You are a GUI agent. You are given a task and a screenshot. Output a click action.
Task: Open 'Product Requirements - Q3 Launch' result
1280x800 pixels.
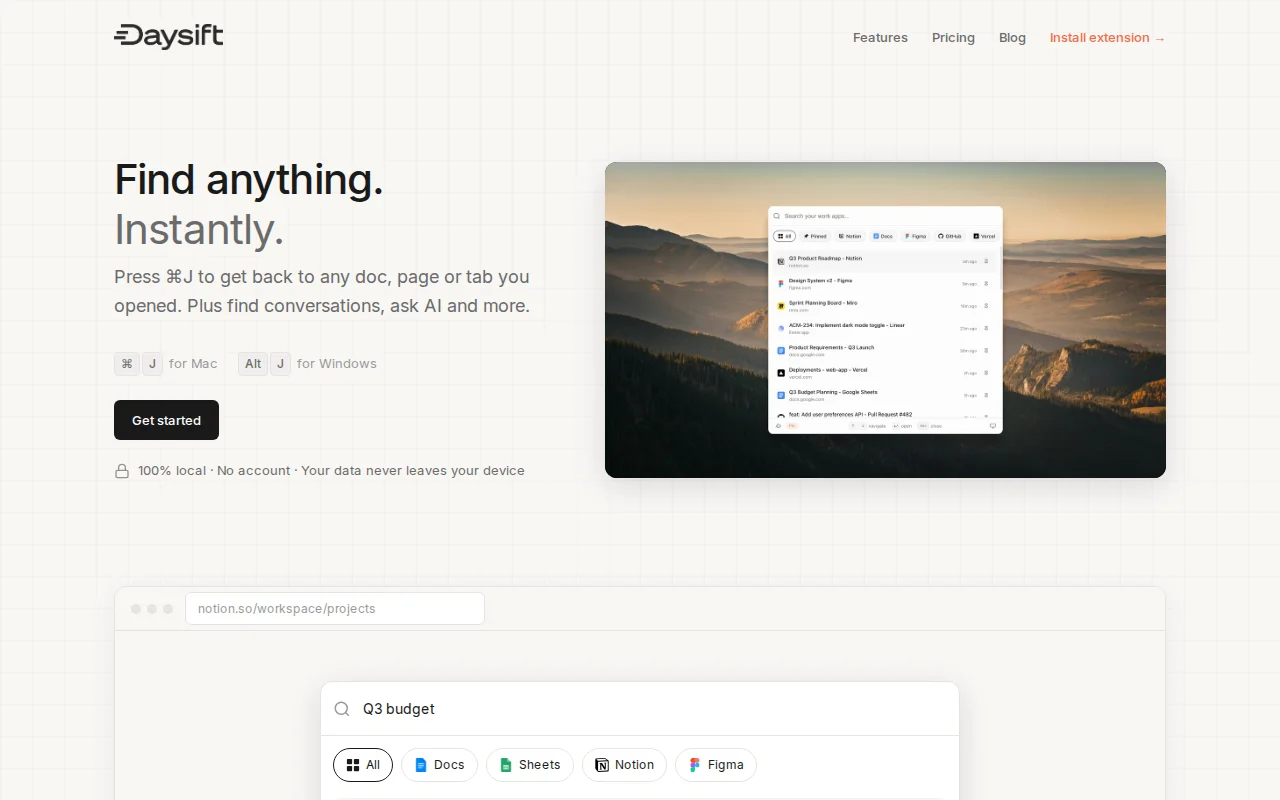pos(884,351)
